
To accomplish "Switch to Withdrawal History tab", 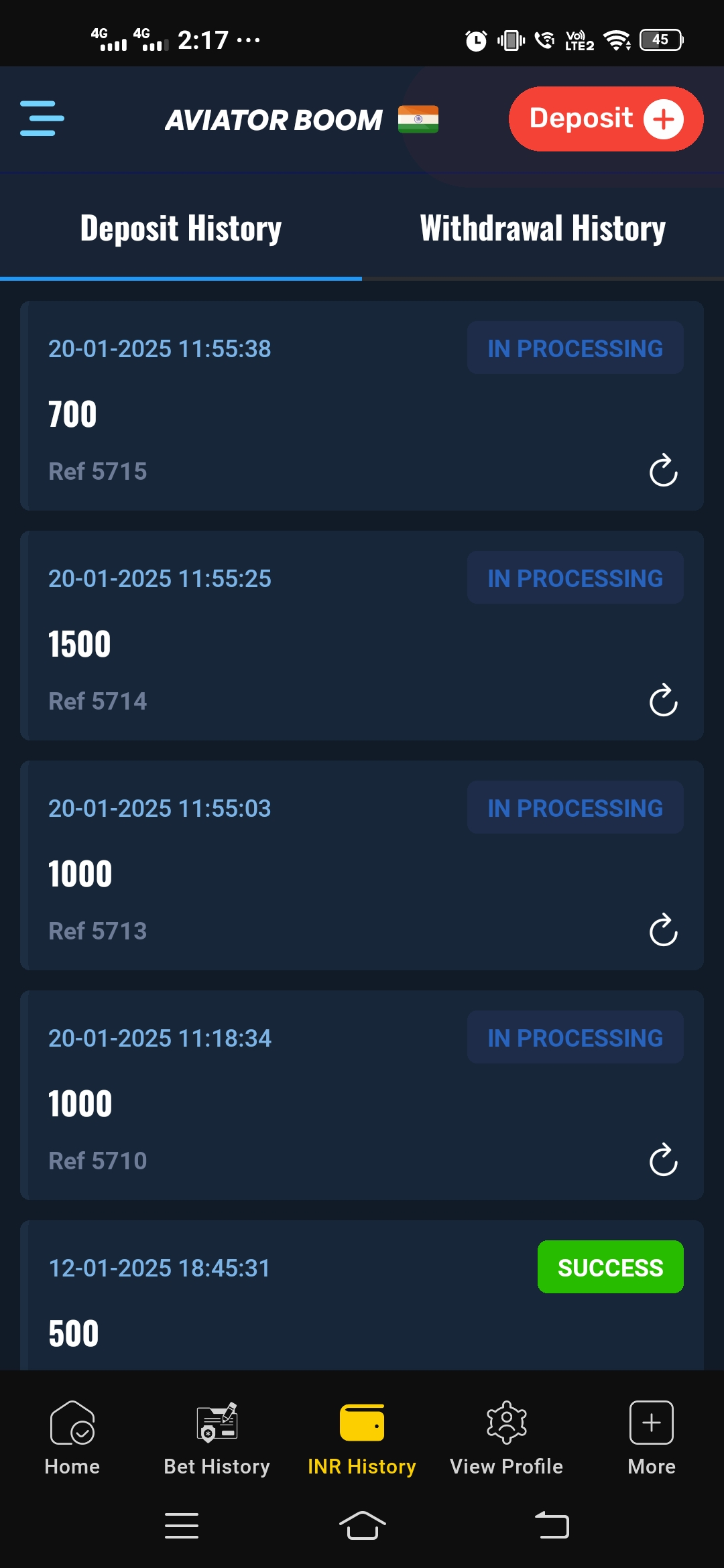I will click(x=543, y=228).
